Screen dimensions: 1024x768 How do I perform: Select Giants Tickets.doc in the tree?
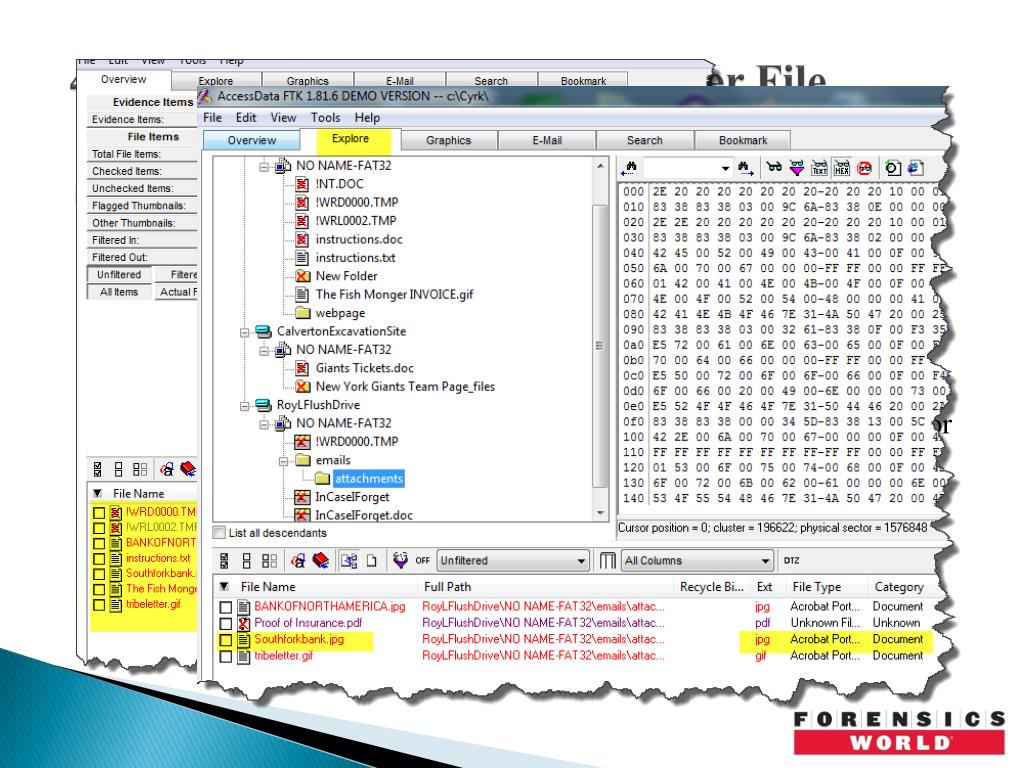(x=364, y=368)
